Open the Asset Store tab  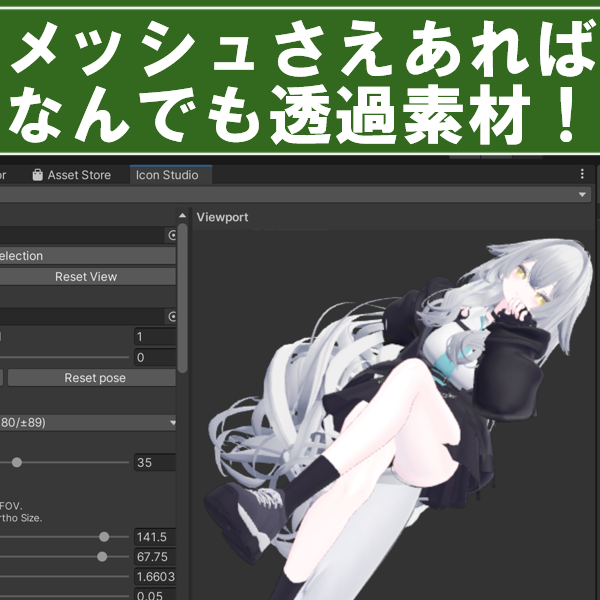72,175
